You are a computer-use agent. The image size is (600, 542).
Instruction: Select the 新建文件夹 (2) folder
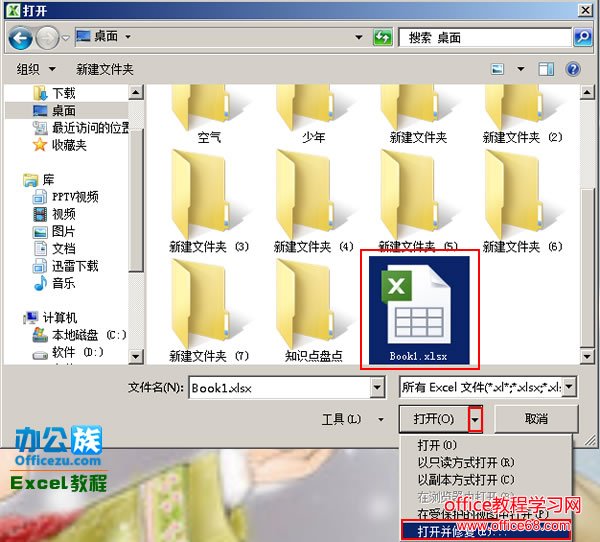(522, 115)
